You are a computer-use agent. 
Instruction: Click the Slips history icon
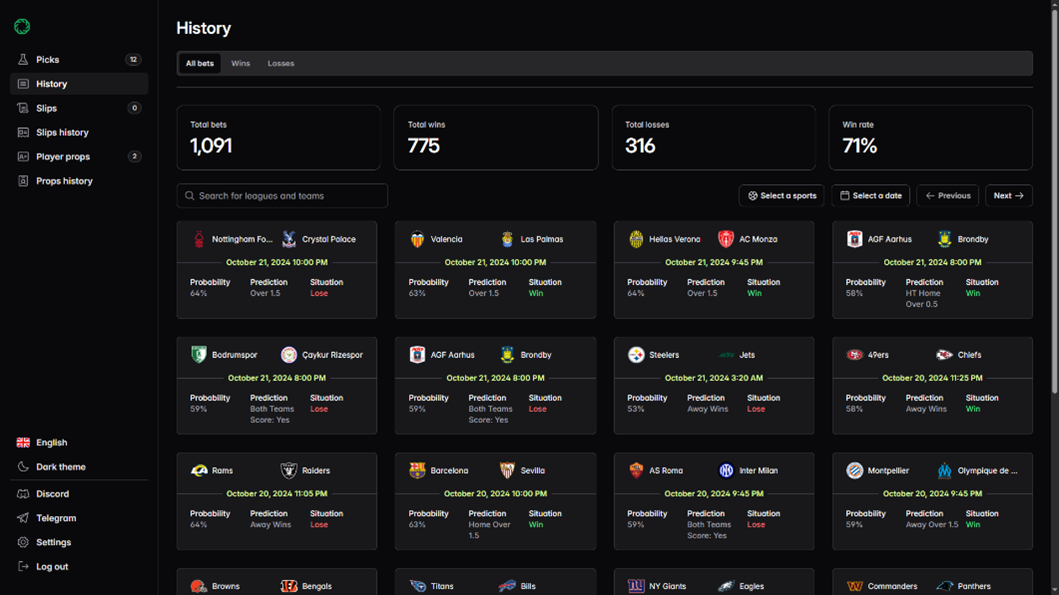coord(23,132)
